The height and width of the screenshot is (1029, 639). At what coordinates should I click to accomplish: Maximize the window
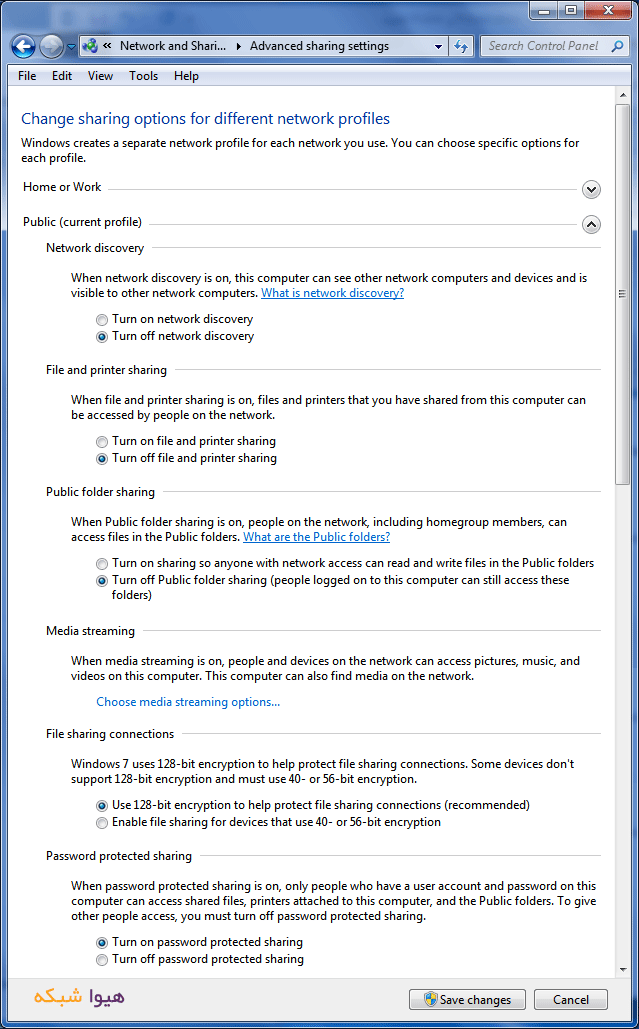[x=571, y=10]
